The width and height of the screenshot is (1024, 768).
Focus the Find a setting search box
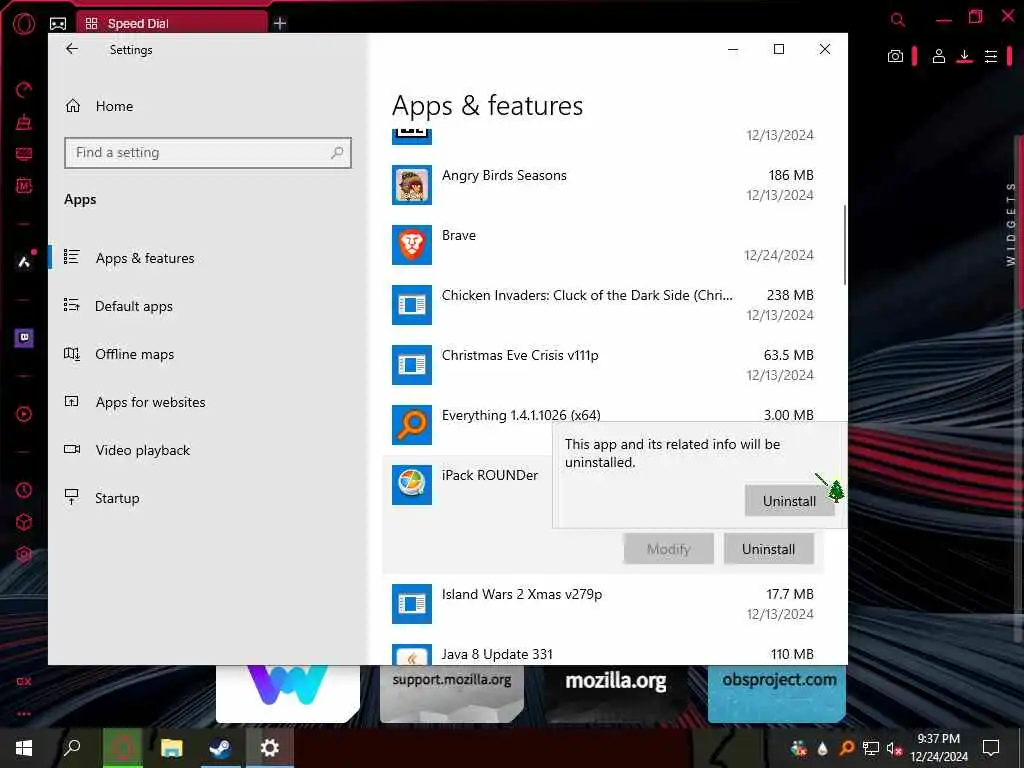pos(208,153)
